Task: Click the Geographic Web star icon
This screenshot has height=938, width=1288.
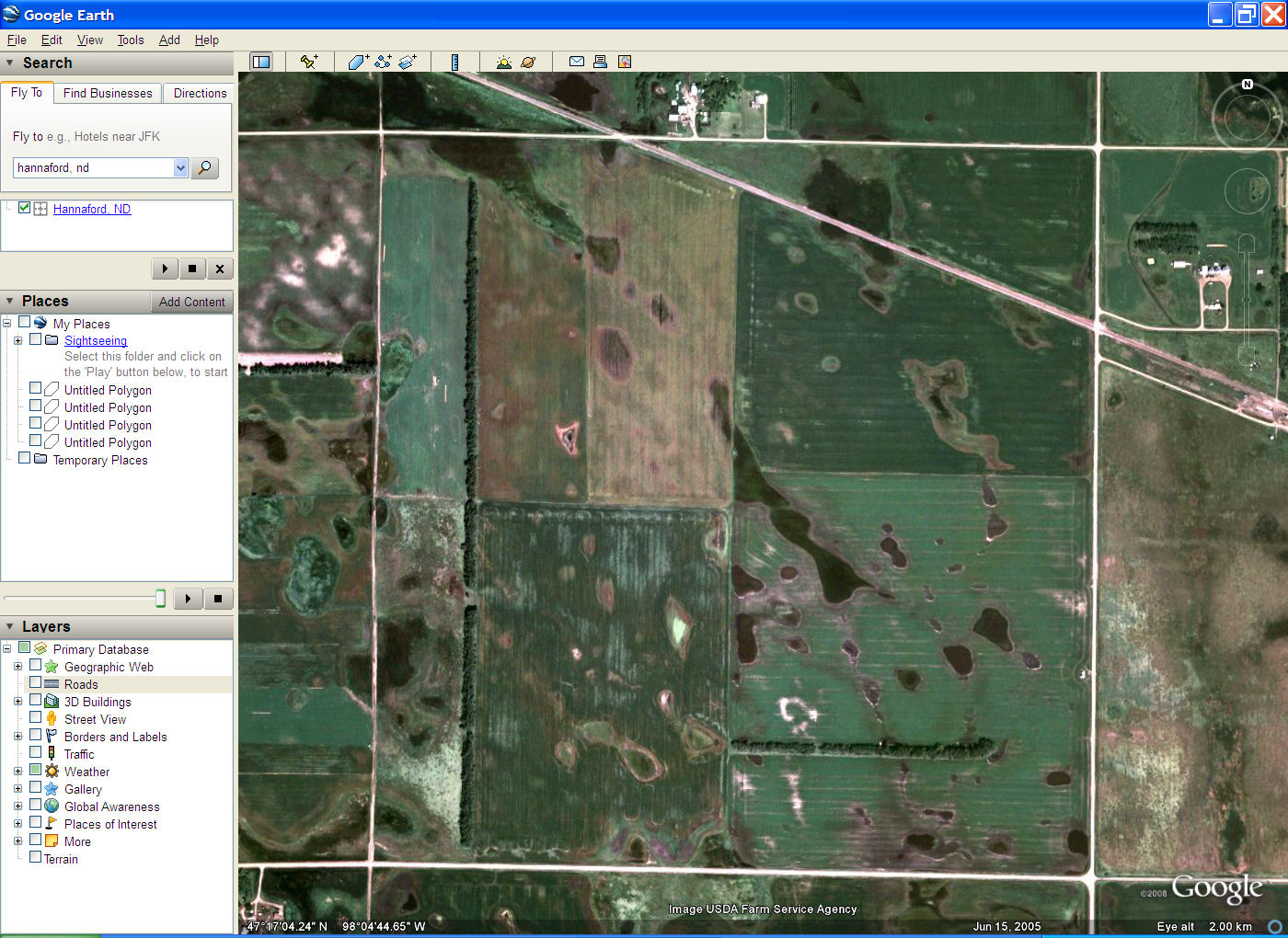Action: pyautogui.click(x=52, y=667)
